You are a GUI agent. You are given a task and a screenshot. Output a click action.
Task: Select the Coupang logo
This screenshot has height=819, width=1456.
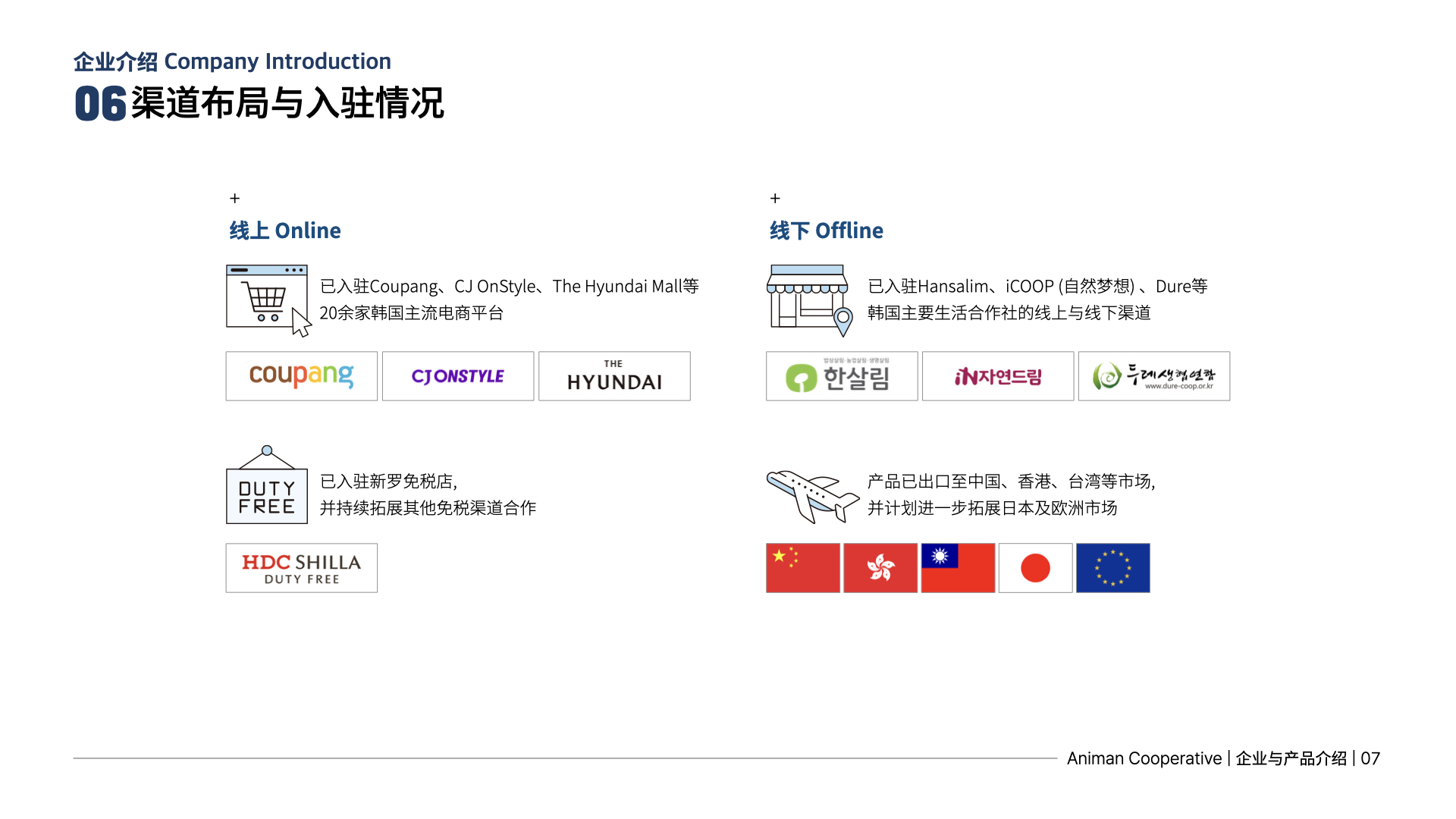301,376
